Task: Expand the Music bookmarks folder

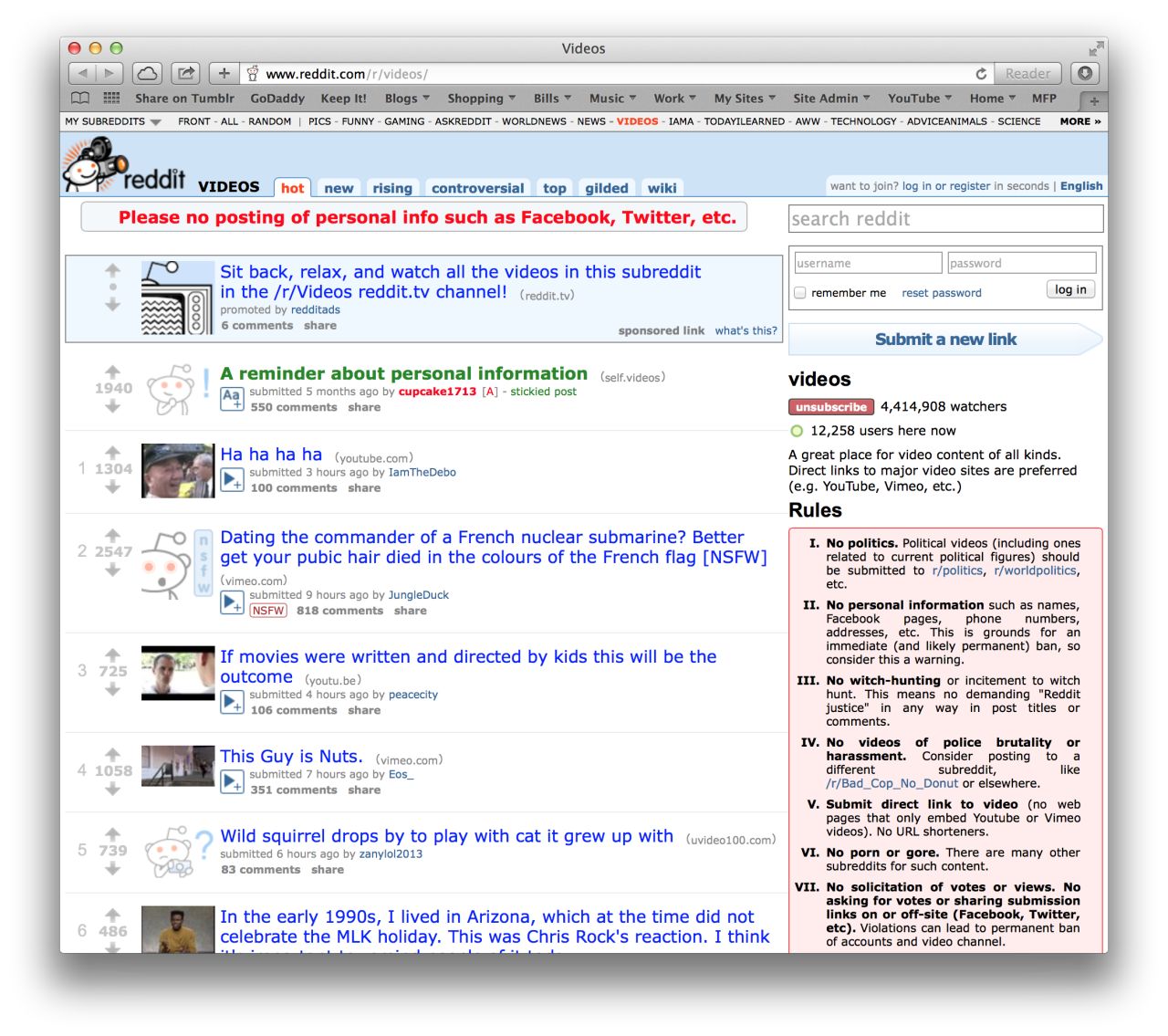Action: tap(613, 99)
